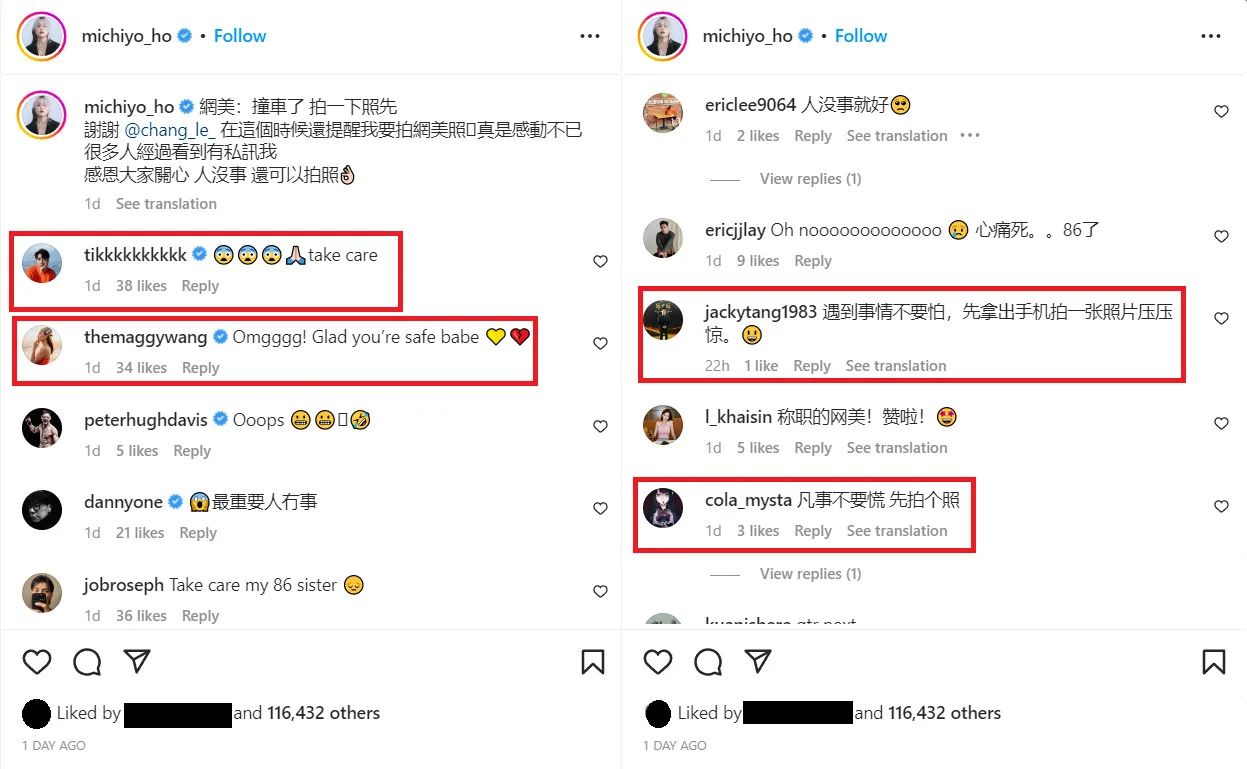The height and width of the screenshot is (769, 1247).
Task: Follow michiyo_ho from left panel header
Action: point(240,36)
